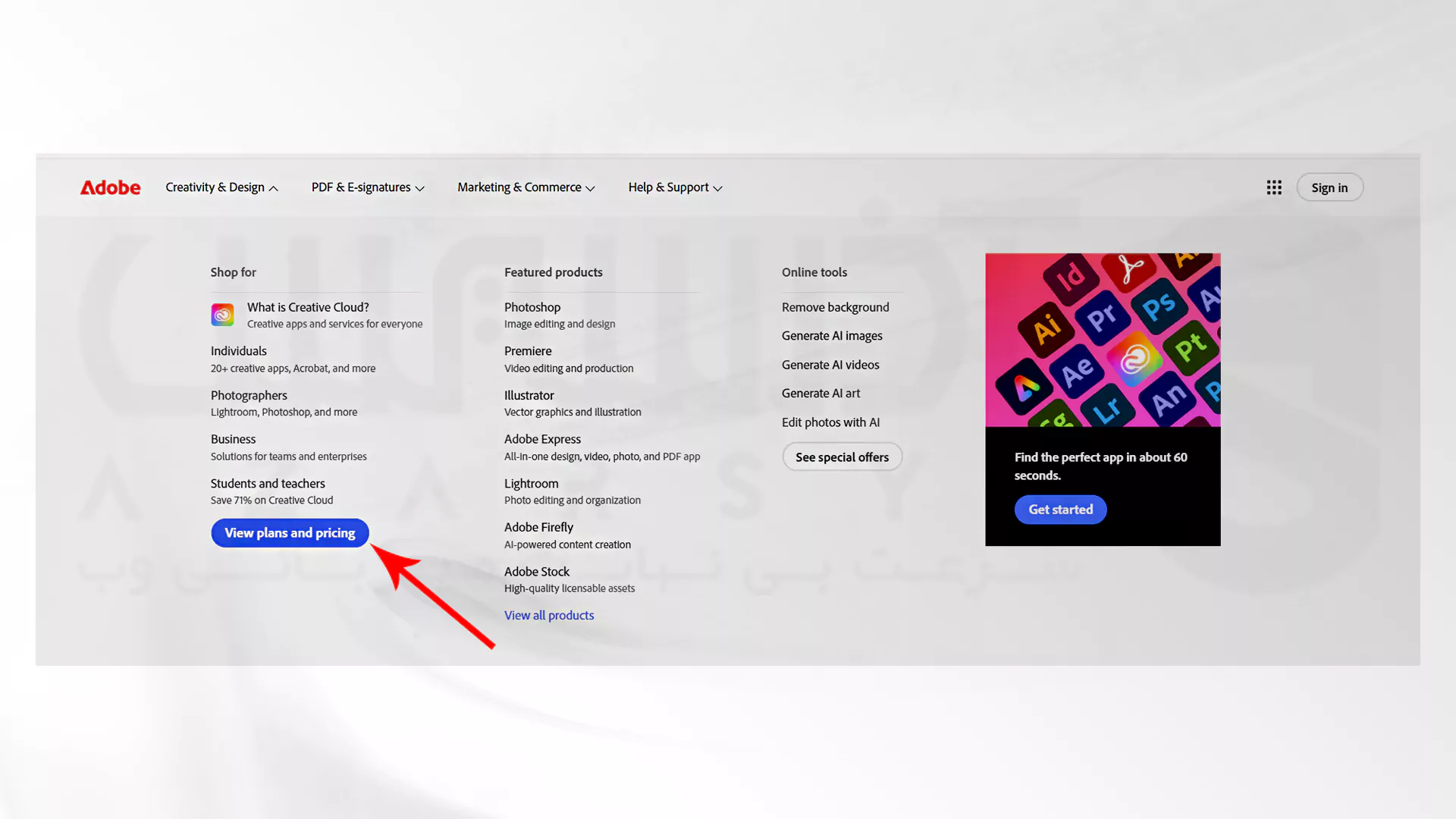This screenshot has width=1456, height=819.
Task: Click Generate AI images tool
Action: 832,336
